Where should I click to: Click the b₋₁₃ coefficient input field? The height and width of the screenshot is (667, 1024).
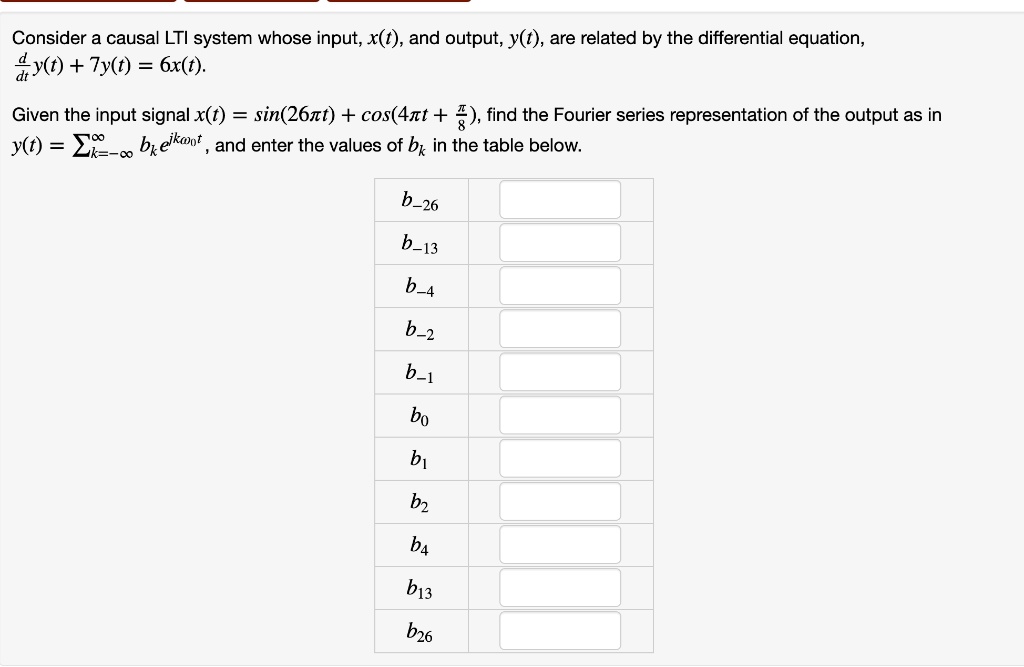(560, 242)
